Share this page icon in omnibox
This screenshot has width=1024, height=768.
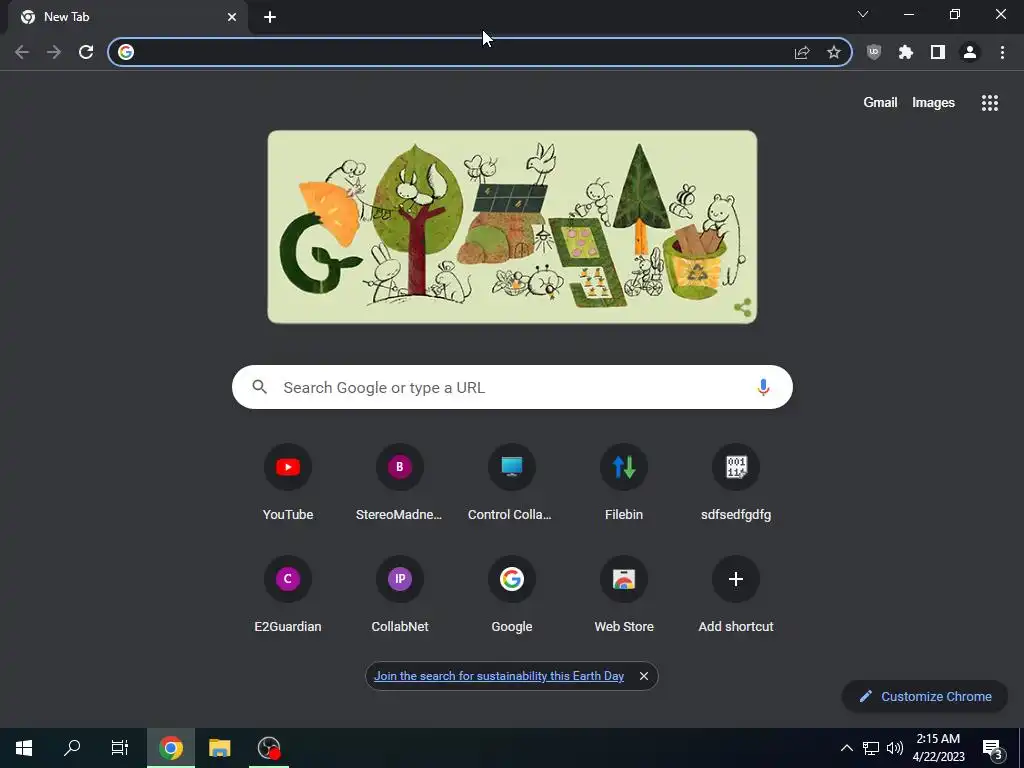coord(802,52)
